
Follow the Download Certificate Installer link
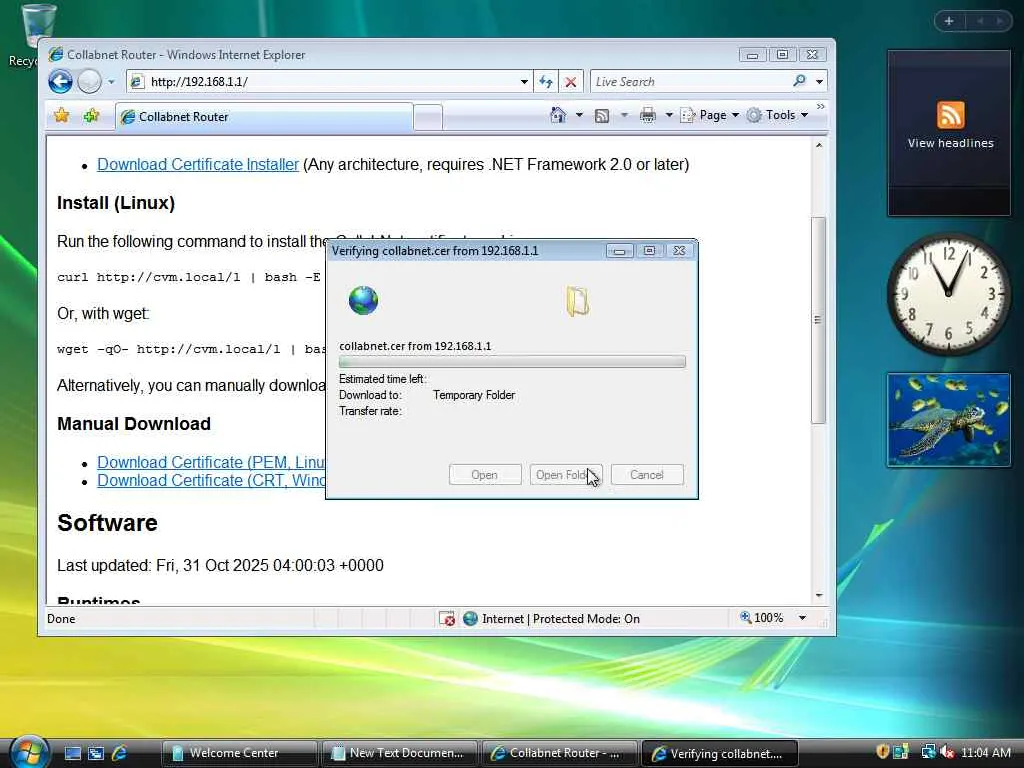click(198, 165)
